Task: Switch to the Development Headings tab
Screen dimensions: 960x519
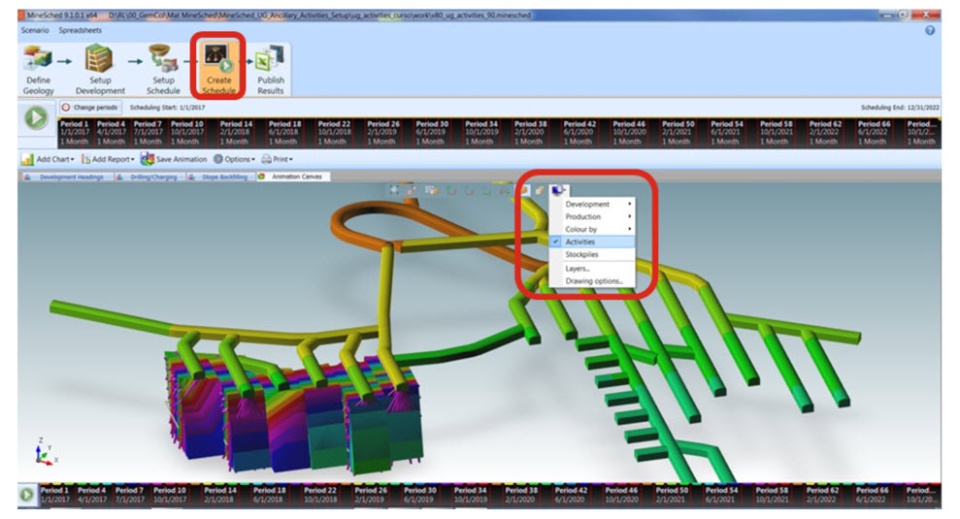Action: pyautogui.click(x=66, y=177)
